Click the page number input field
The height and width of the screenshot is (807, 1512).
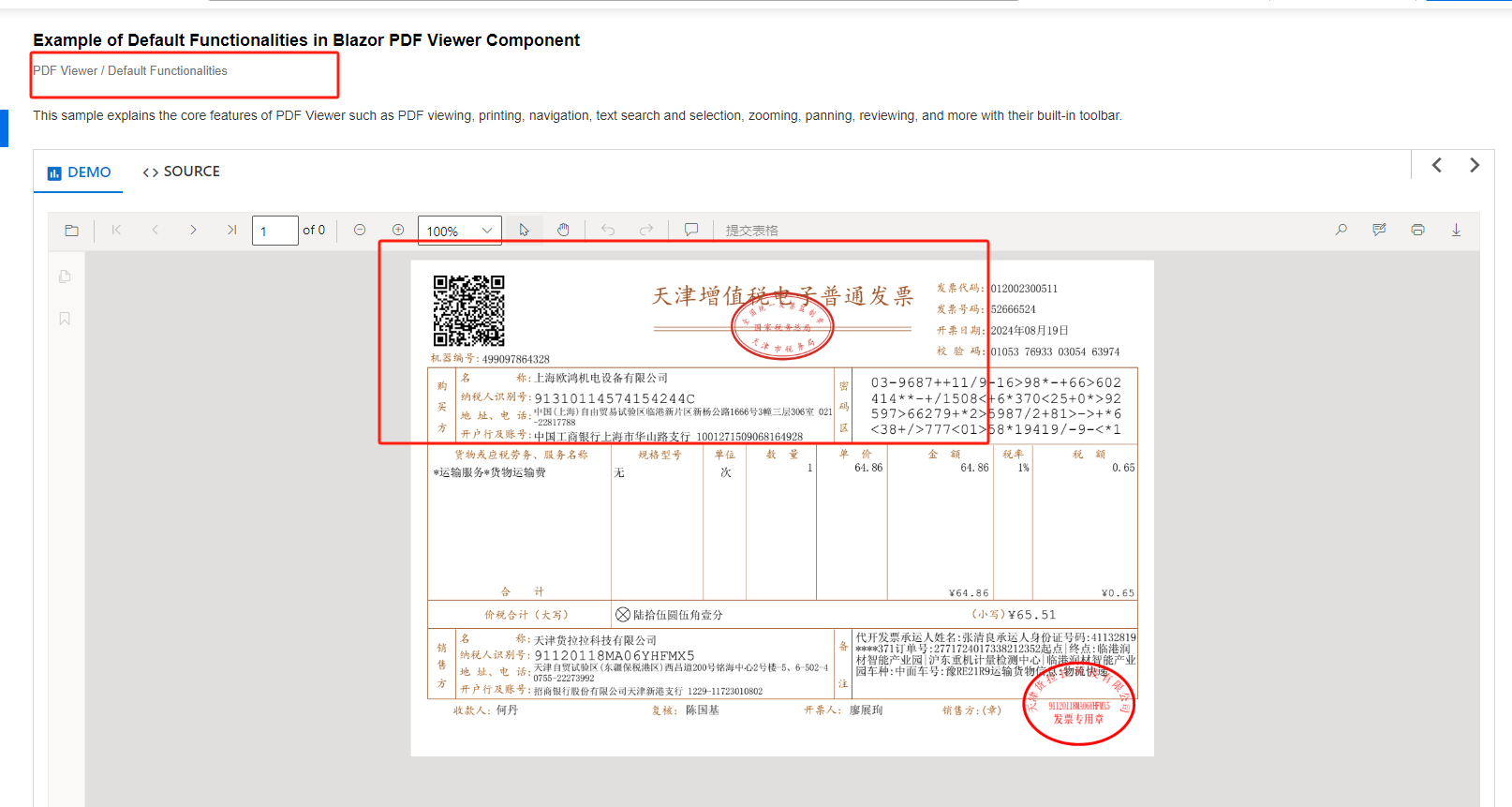click(274, 232)
